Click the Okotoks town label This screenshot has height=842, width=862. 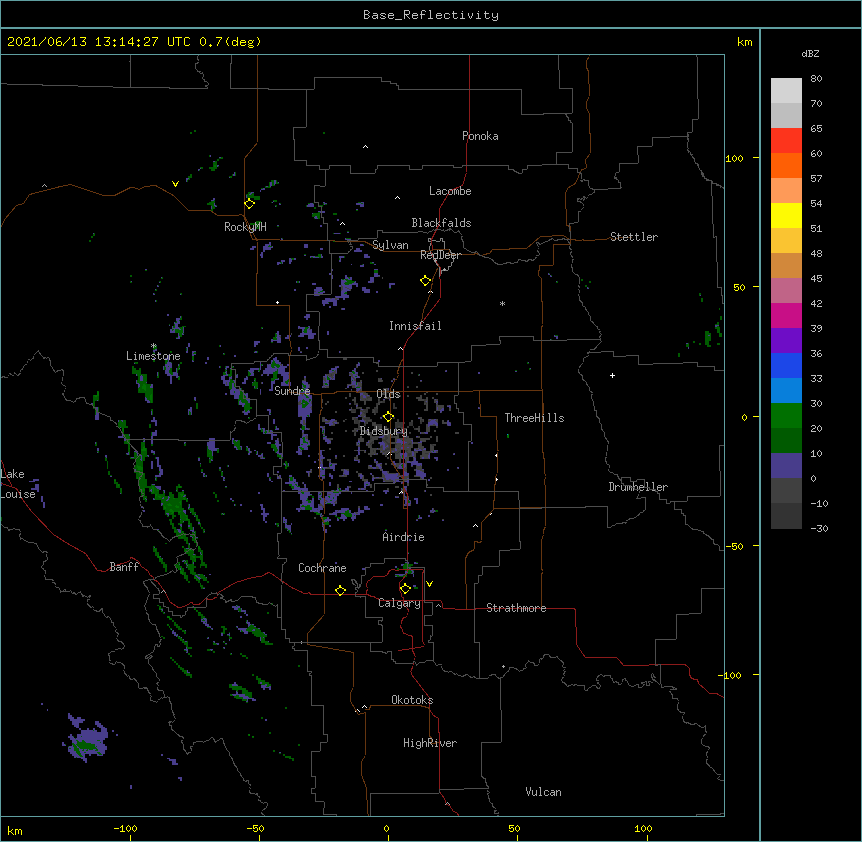[412, 700]
